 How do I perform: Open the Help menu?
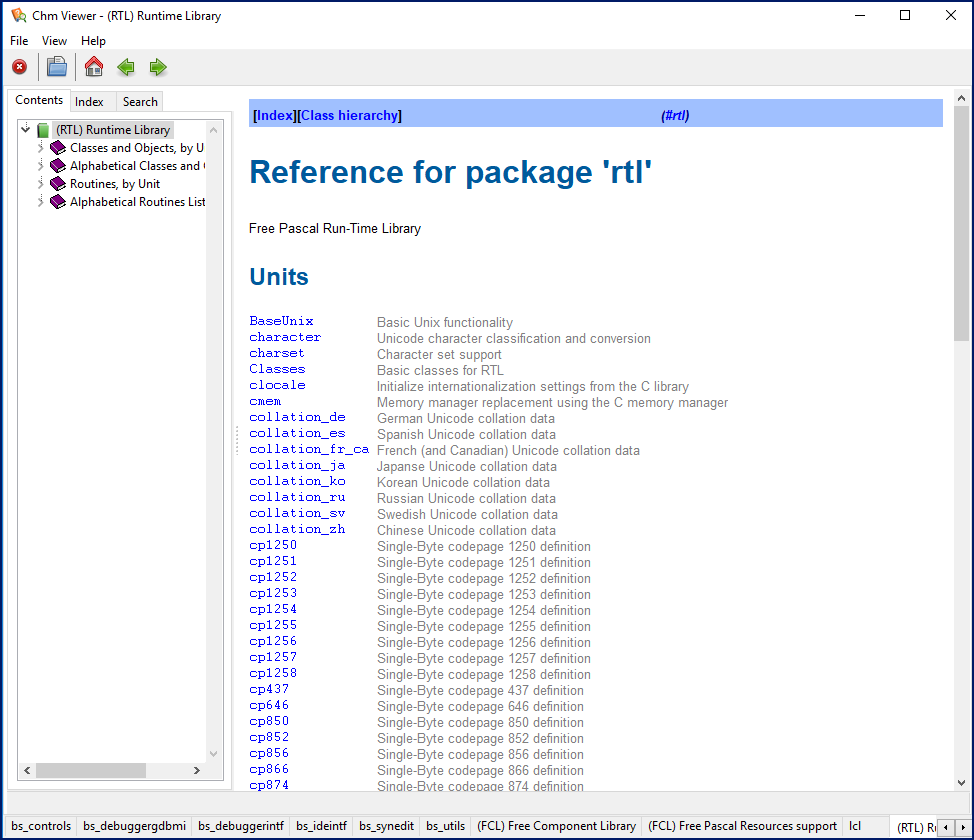[93, 41]
